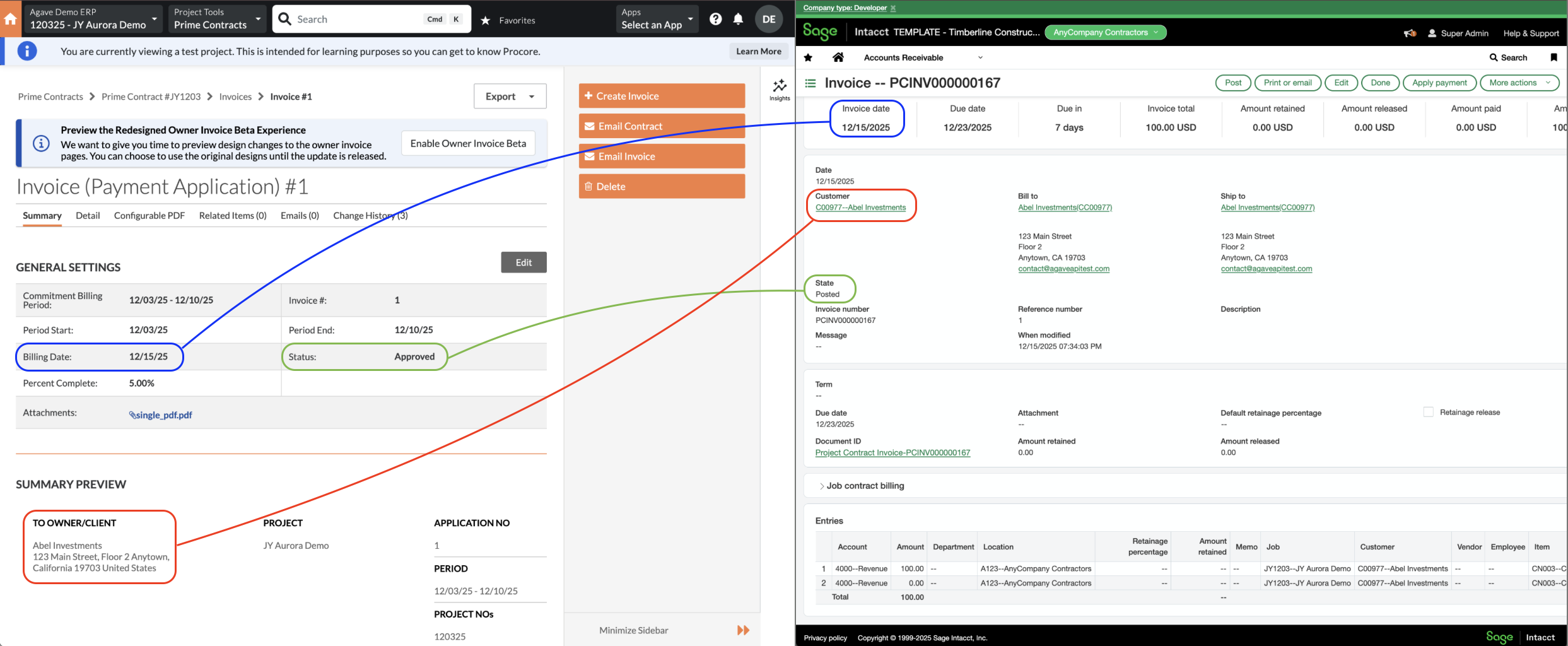Switch to the Change History tab
1568x646 pixels.
[370, 215]
